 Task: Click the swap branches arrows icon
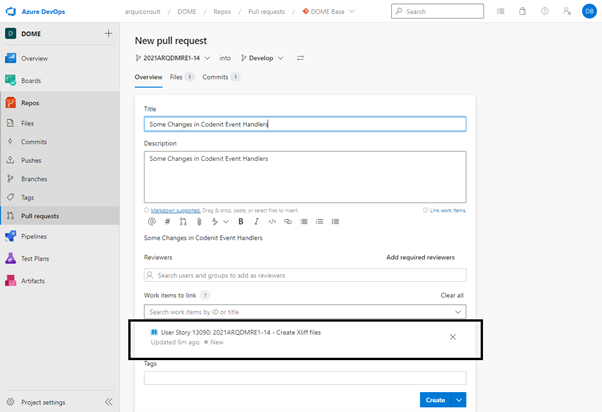pyautogui.click(x=301, y=58)
